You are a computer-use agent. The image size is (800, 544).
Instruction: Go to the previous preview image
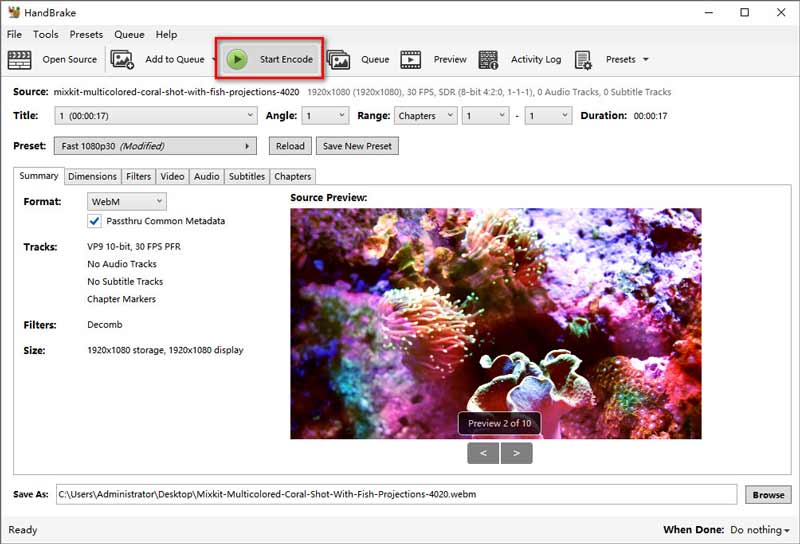click(483, 453)
